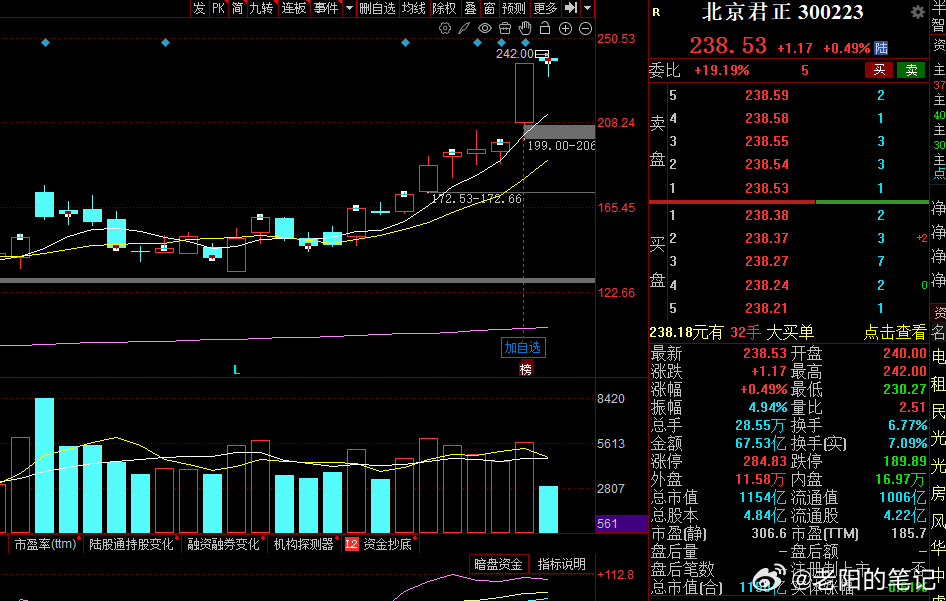Image resolution: width=946 pixels, height=601 pixels.
Task: Click the 榜 ranking icon under the chart
Action: (525, 369)
